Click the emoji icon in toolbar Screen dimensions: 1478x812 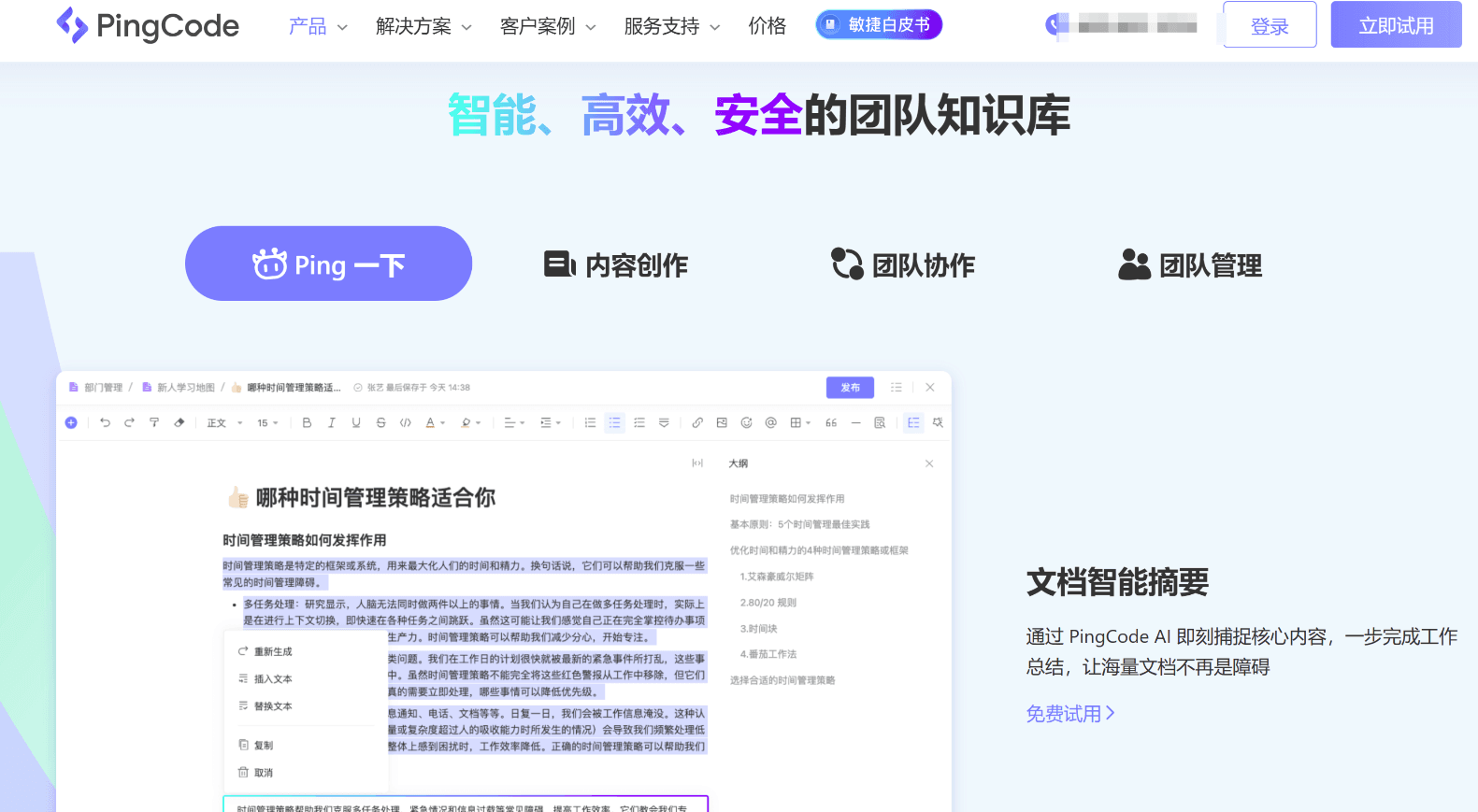pyautogui.click(x=746, y=423)
